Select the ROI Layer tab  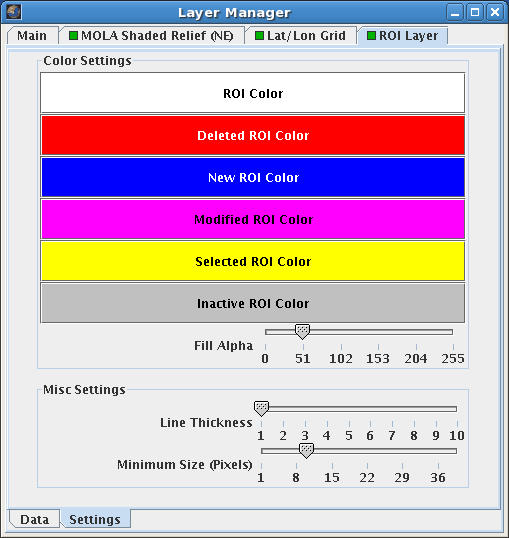click(403, 36)
